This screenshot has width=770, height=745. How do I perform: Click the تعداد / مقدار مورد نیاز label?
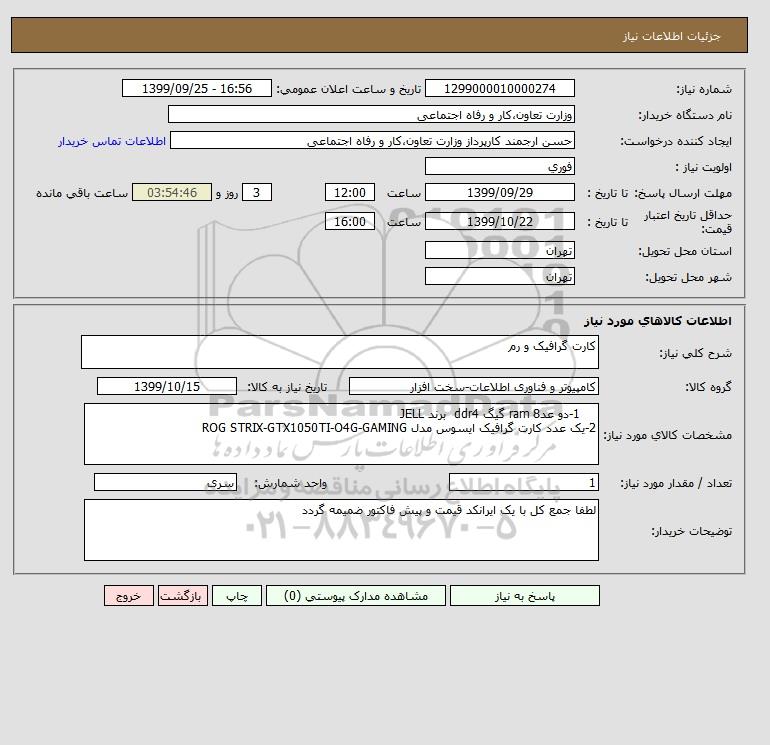click(676, 483)
